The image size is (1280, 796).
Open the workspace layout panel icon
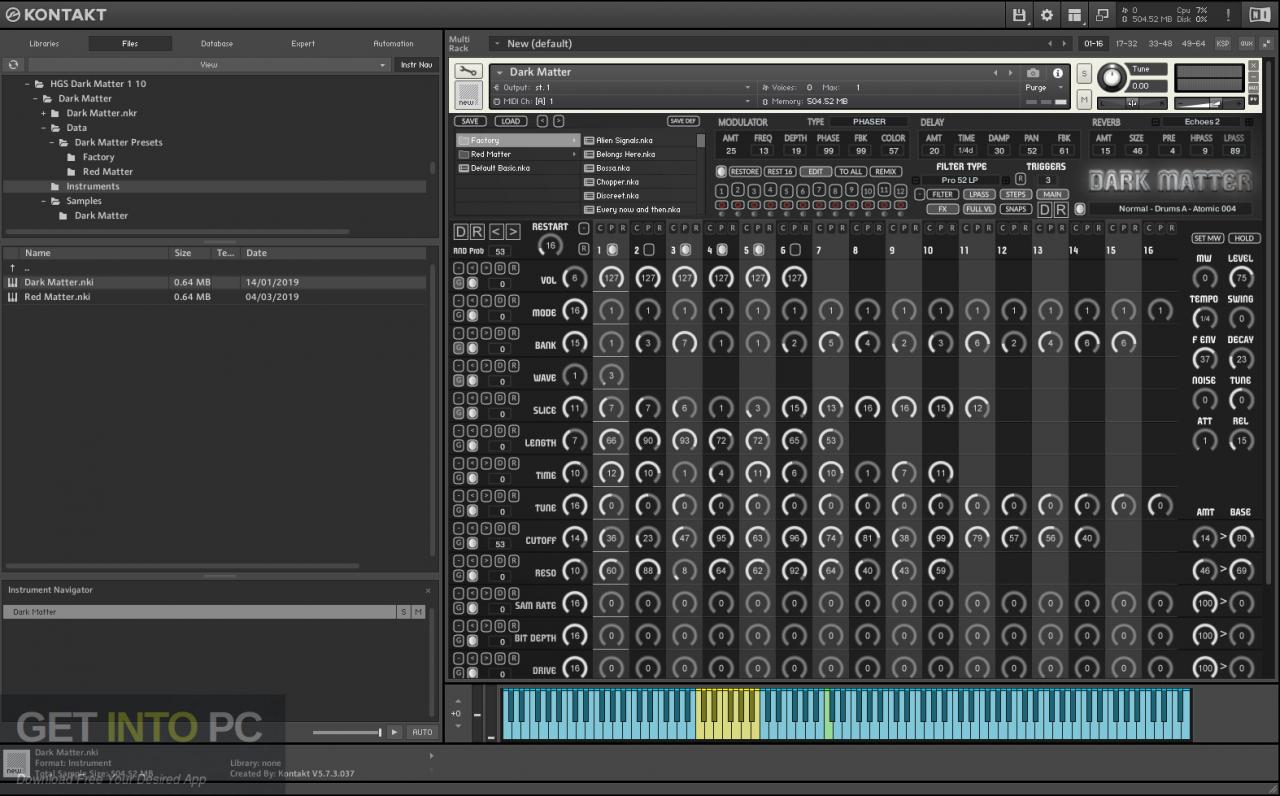click(x=1074, y=15)
